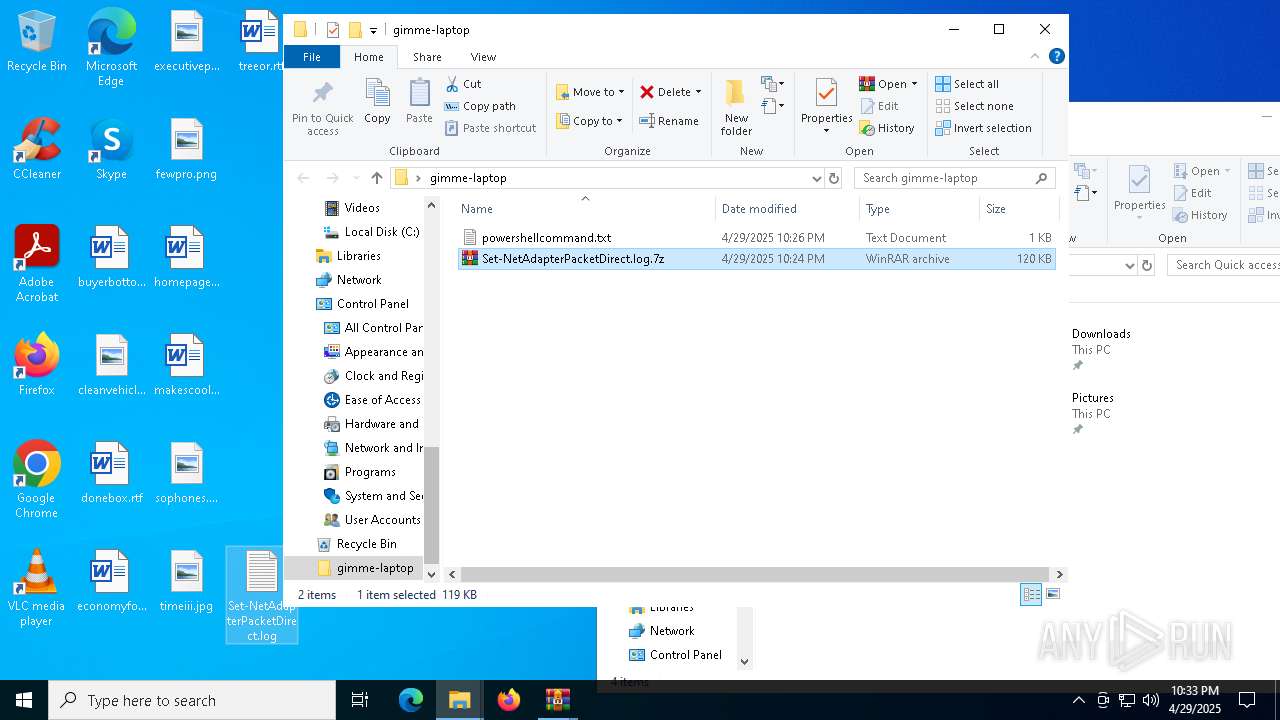This screenshot has height=720, width=1280.
Task: Click the Edit button in Open group
Action: pyautogui.click(x=878, y=106)
